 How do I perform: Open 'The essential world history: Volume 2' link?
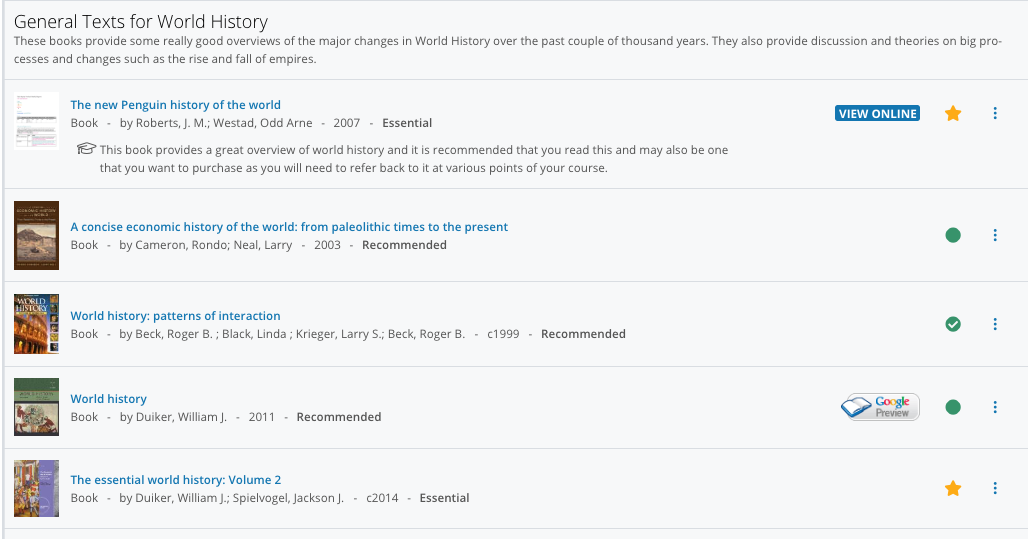175,480
